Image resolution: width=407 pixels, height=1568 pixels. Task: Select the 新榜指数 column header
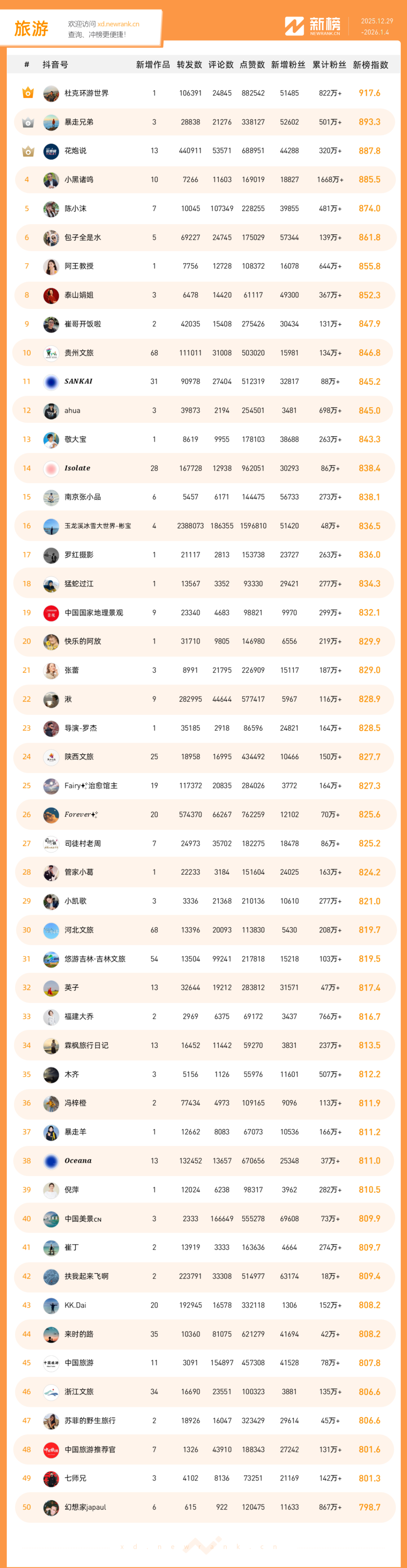pos(370,65)
